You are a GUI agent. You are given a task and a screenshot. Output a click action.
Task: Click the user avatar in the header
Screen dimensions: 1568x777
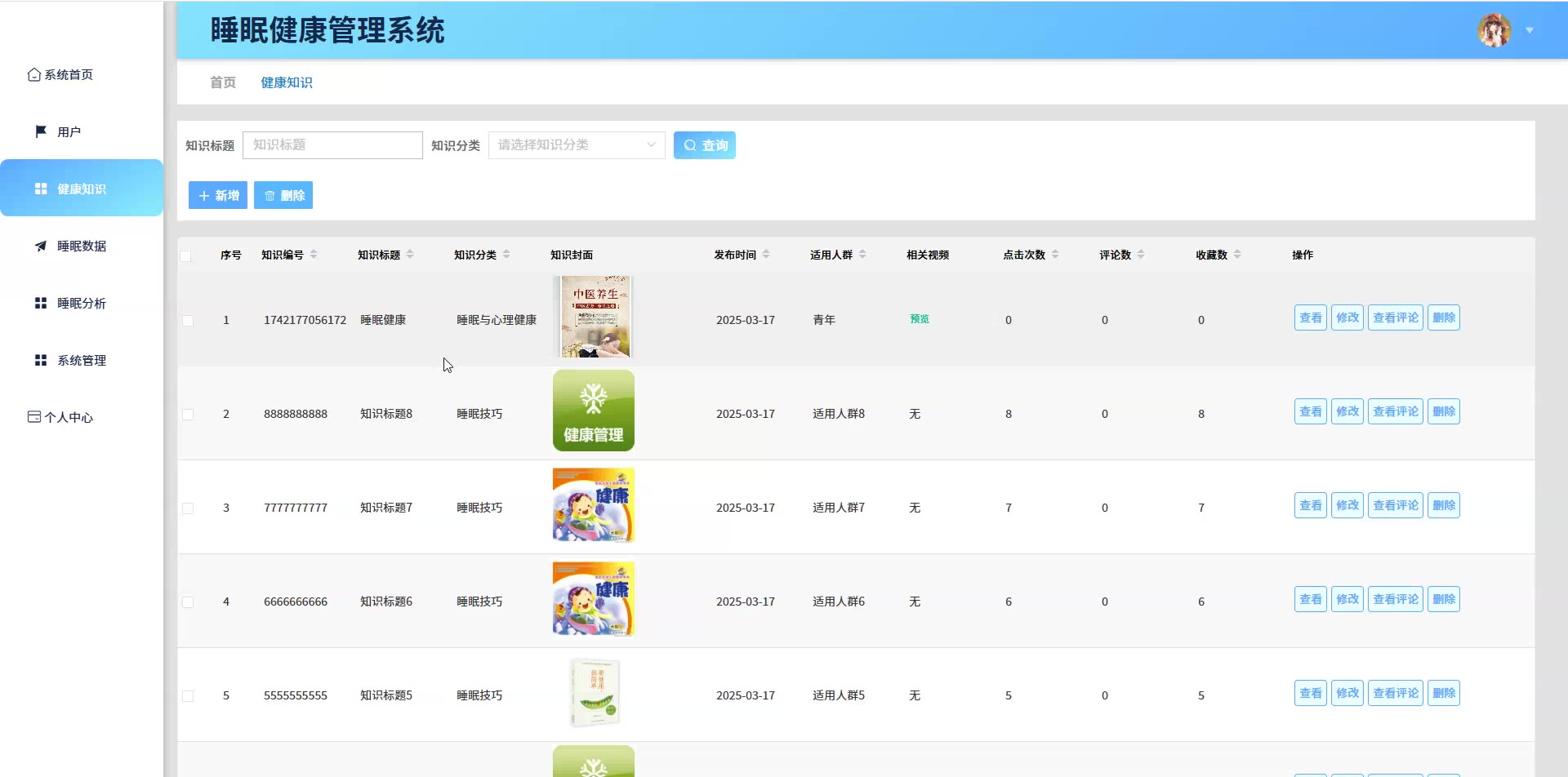pyautogui.click(x=1494, y=30)
